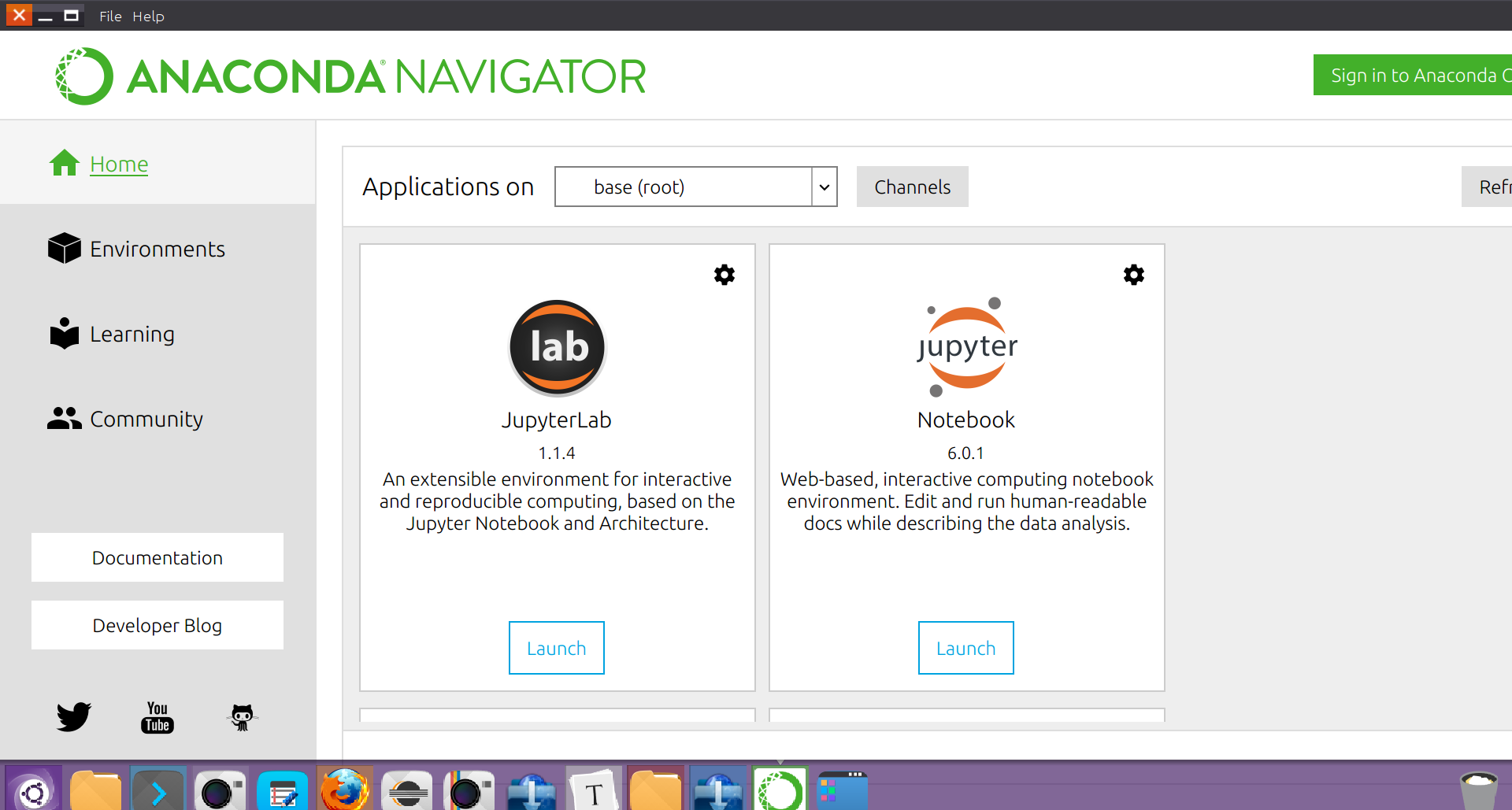Open the base (root) environment dropdown
1512x810 pixels.
[695, 187]
